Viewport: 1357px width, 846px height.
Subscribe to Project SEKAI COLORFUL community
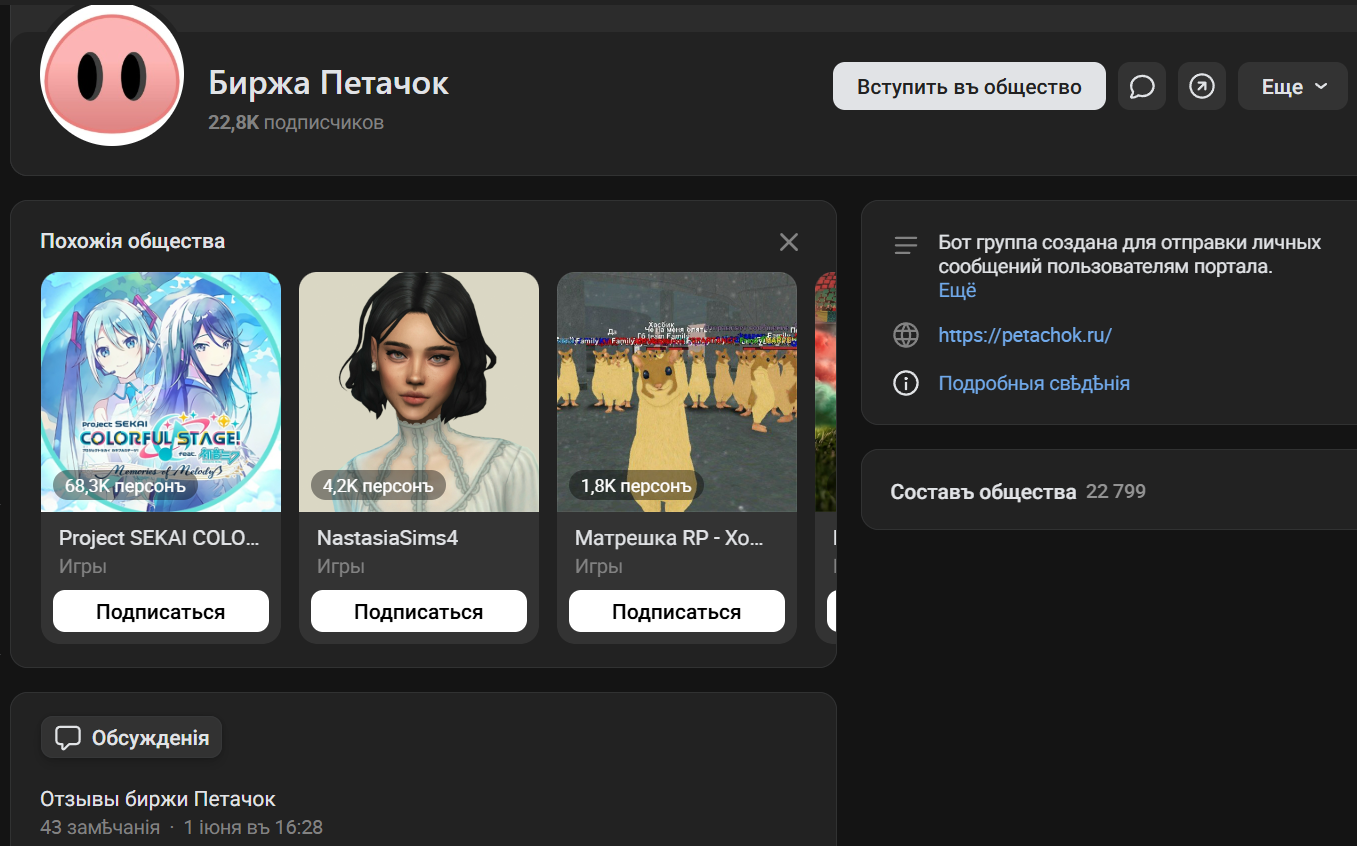(161, 611)
